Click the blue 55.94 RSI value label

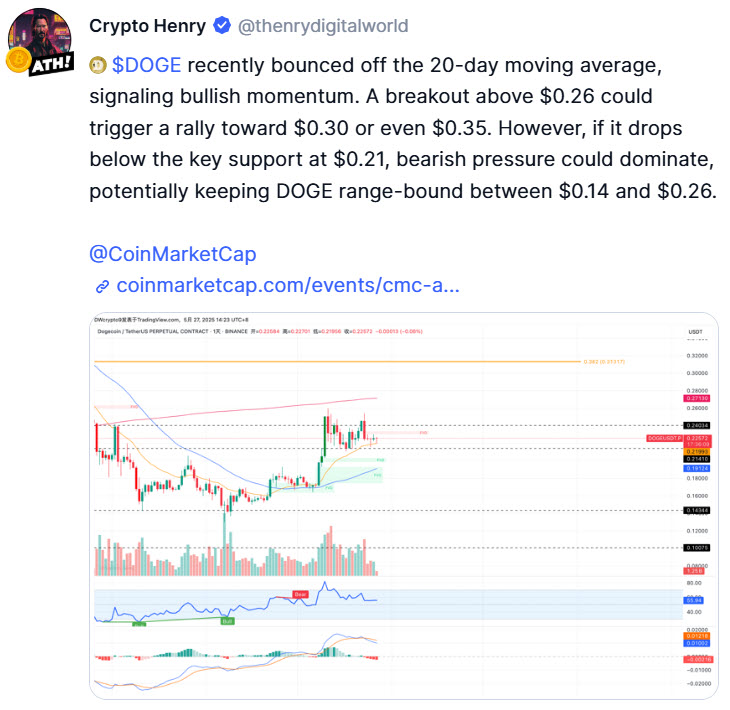(x=694, y=601)
